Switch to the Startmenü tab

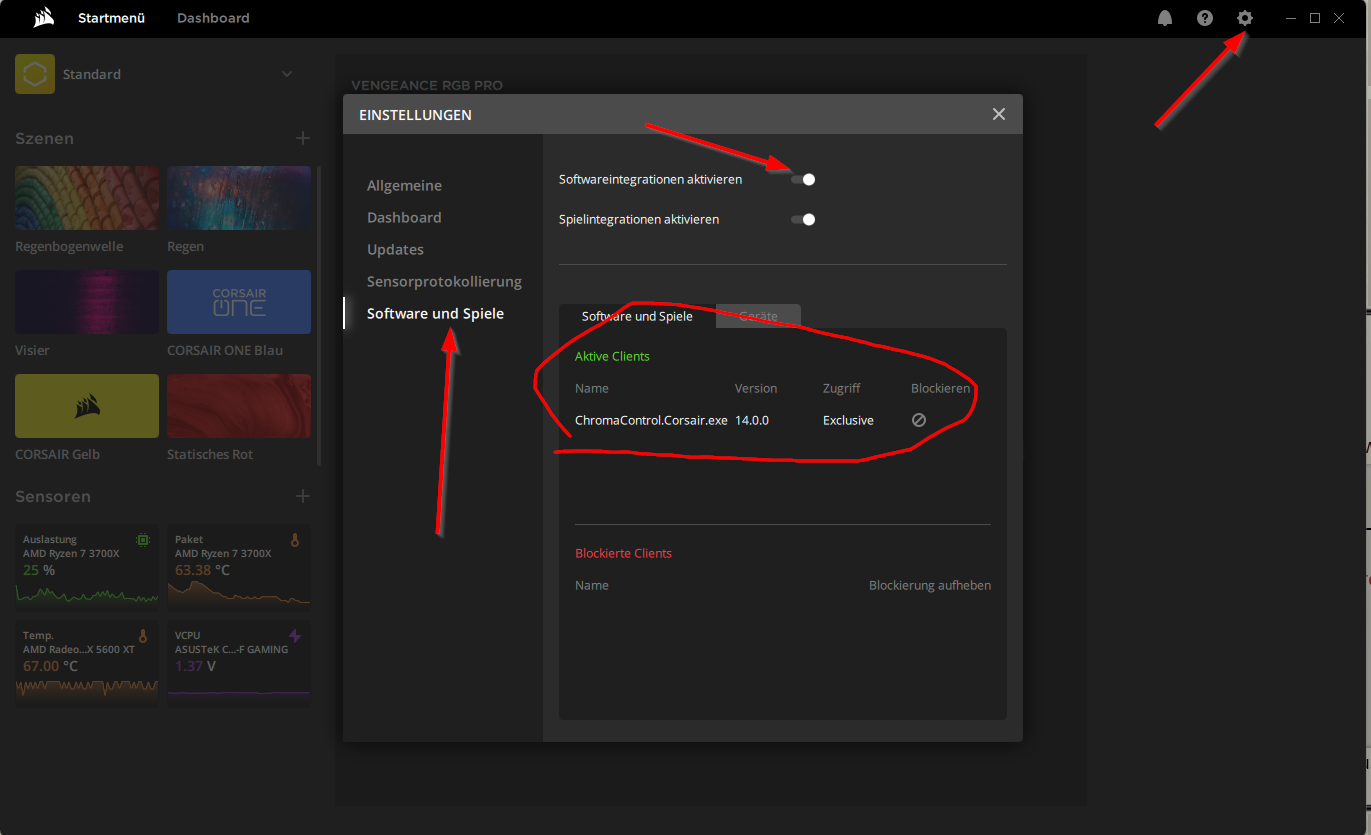click(x=112, y=18)
